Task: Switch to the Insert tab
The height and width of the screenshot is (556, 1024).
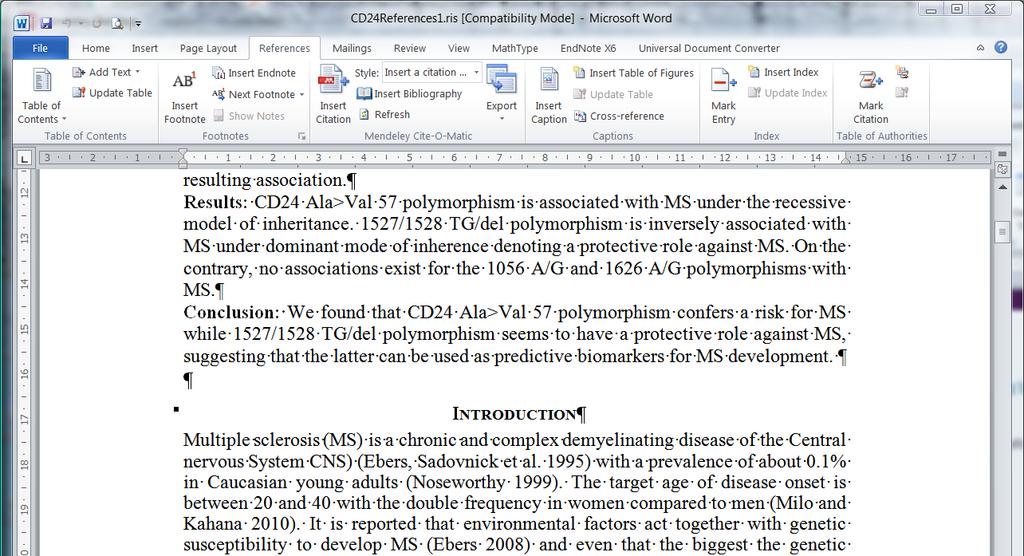Action: [144, 48]
